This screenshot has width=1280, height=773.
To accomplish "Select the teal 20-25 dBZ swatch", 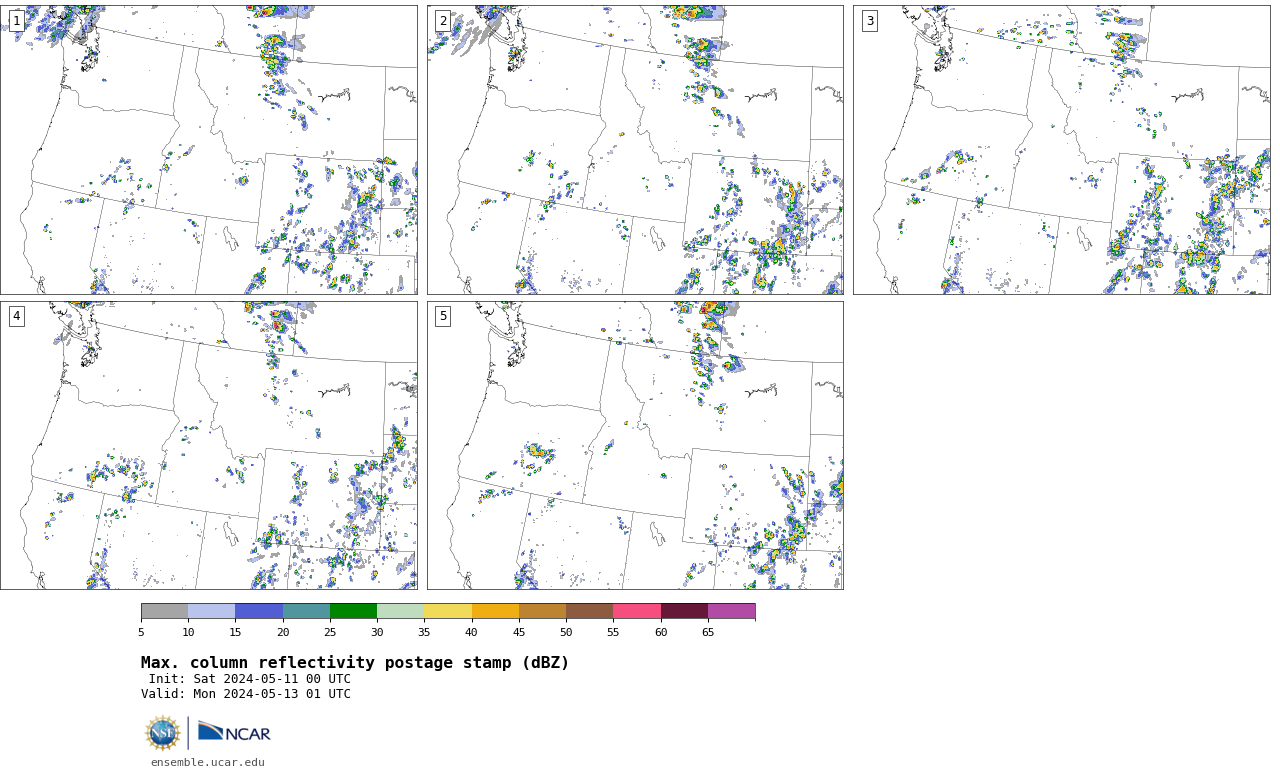I will 306,611.
